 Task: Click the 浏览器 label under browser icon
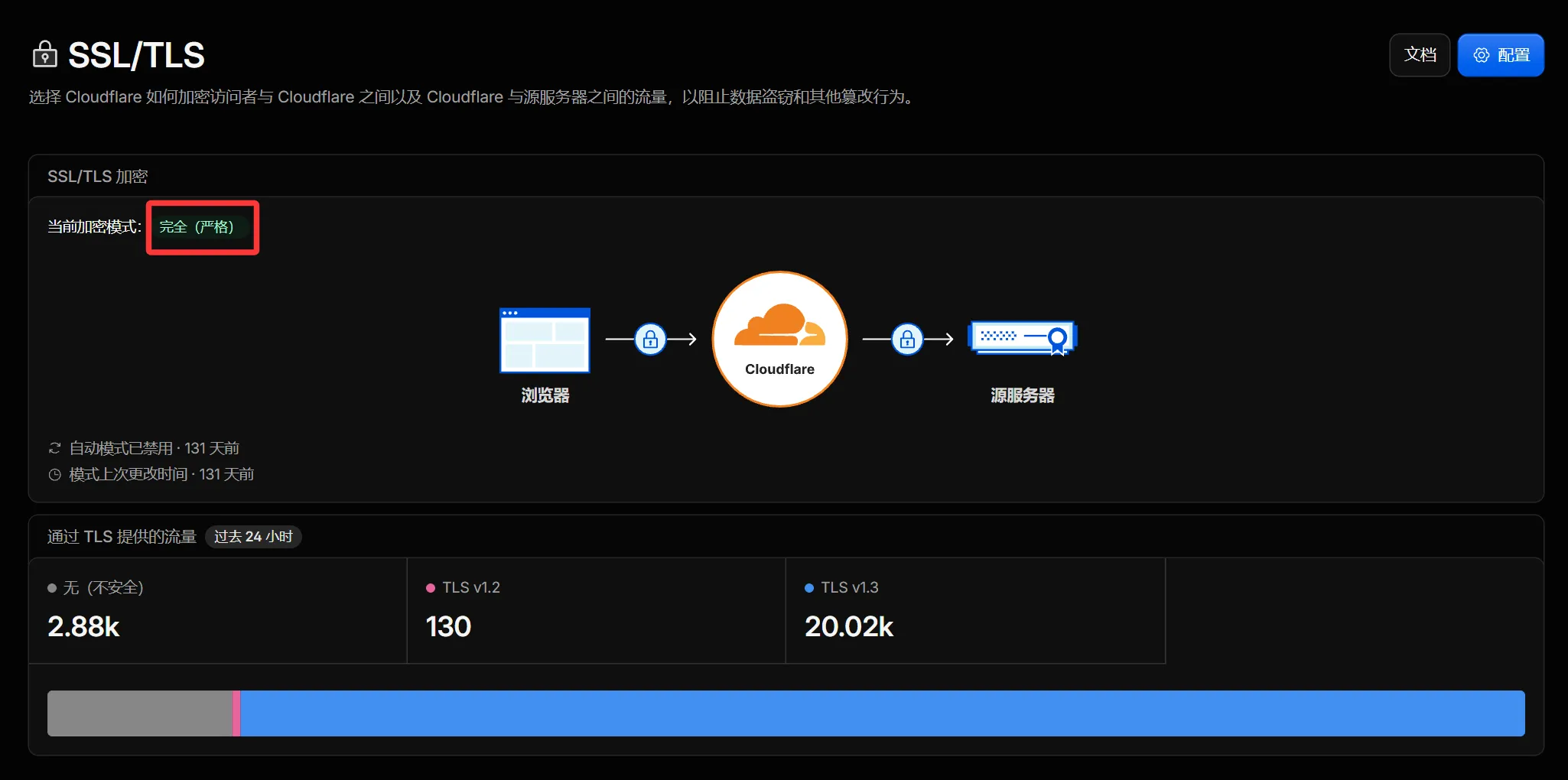point(545,395)
